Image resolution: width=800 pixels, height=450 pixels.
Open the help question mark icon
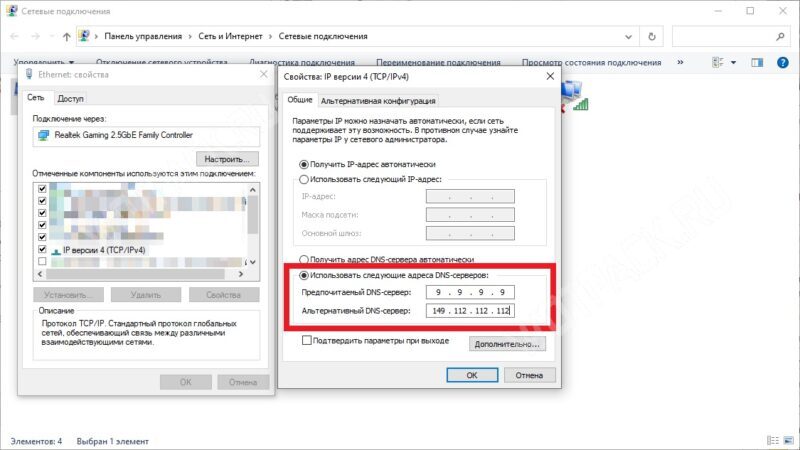[x=782, y=62]
